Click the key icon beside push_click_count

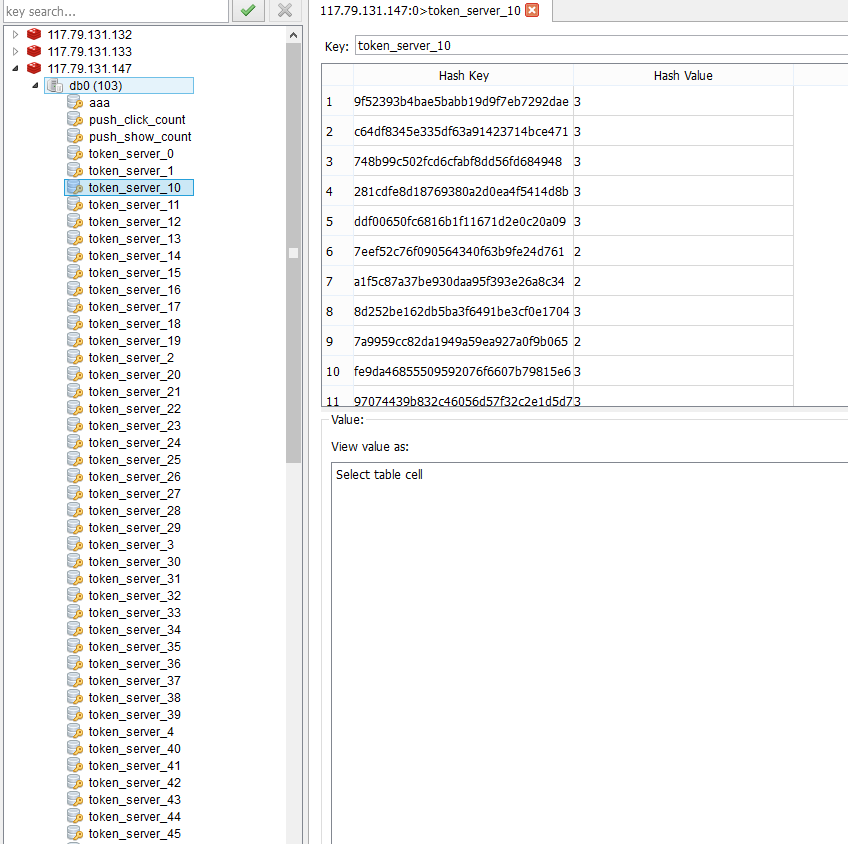(x=75, y=119)
